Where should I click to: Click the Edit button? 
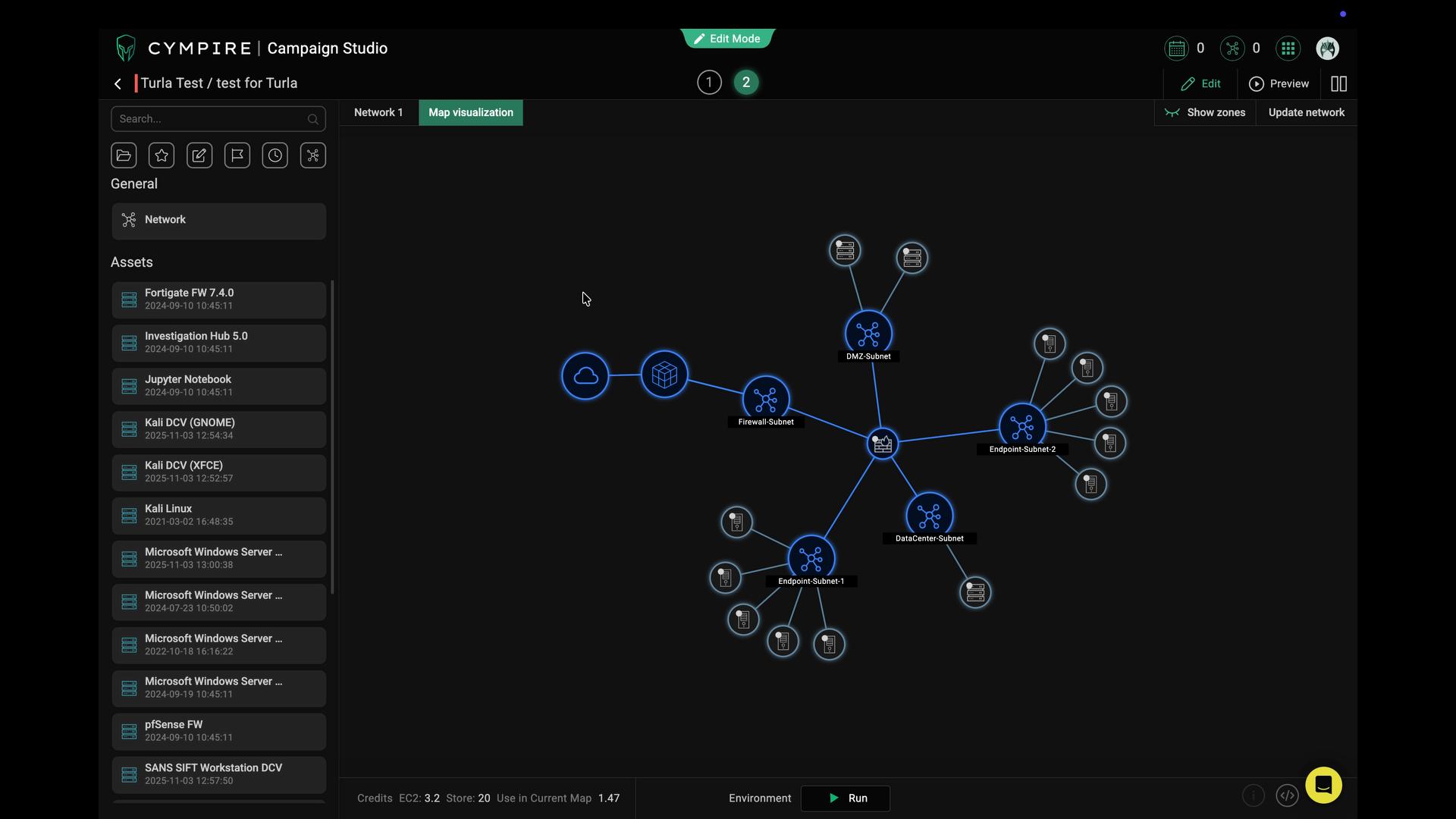coord(1201,83)
